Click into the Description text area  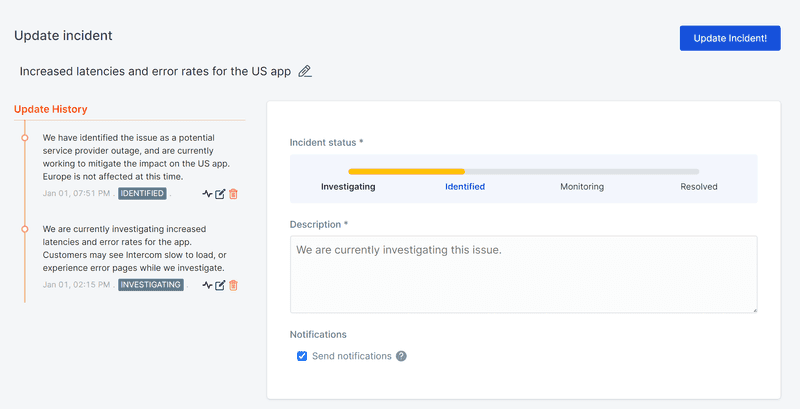tap(523, 274)
